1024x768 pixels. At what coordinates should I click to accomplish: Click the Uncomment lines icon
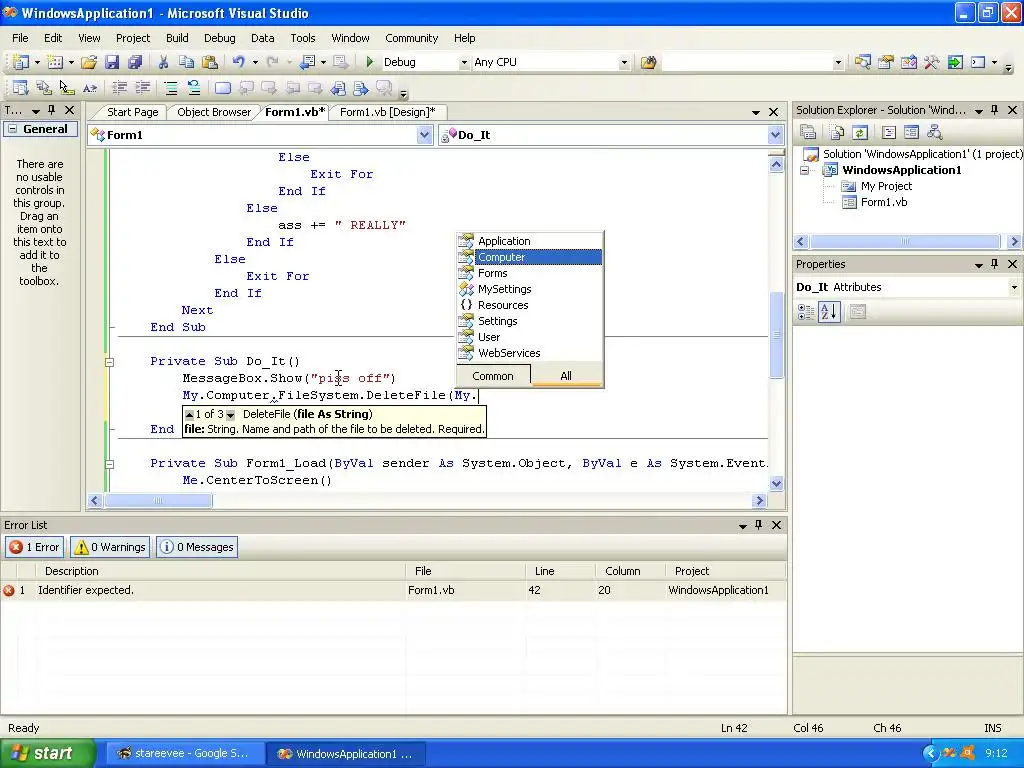coord(194,88)
